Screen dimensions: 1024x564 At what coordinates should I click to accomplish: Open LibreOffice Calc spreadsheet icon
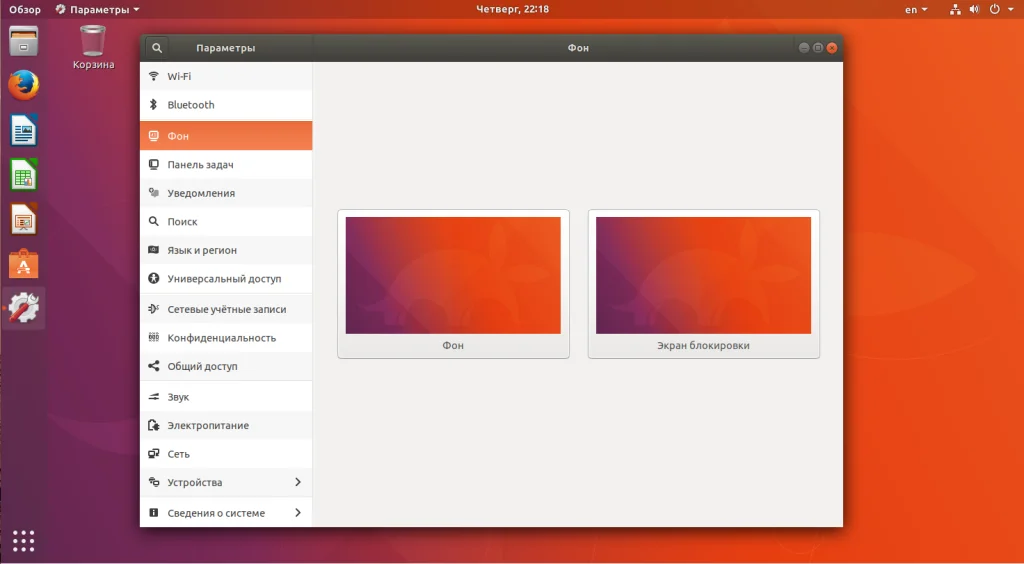tap(24, 175)
